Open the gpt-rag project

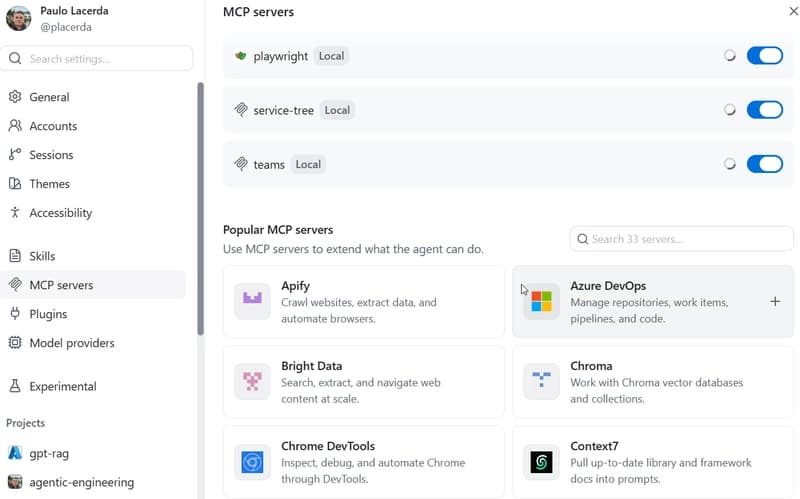point(93,453)
